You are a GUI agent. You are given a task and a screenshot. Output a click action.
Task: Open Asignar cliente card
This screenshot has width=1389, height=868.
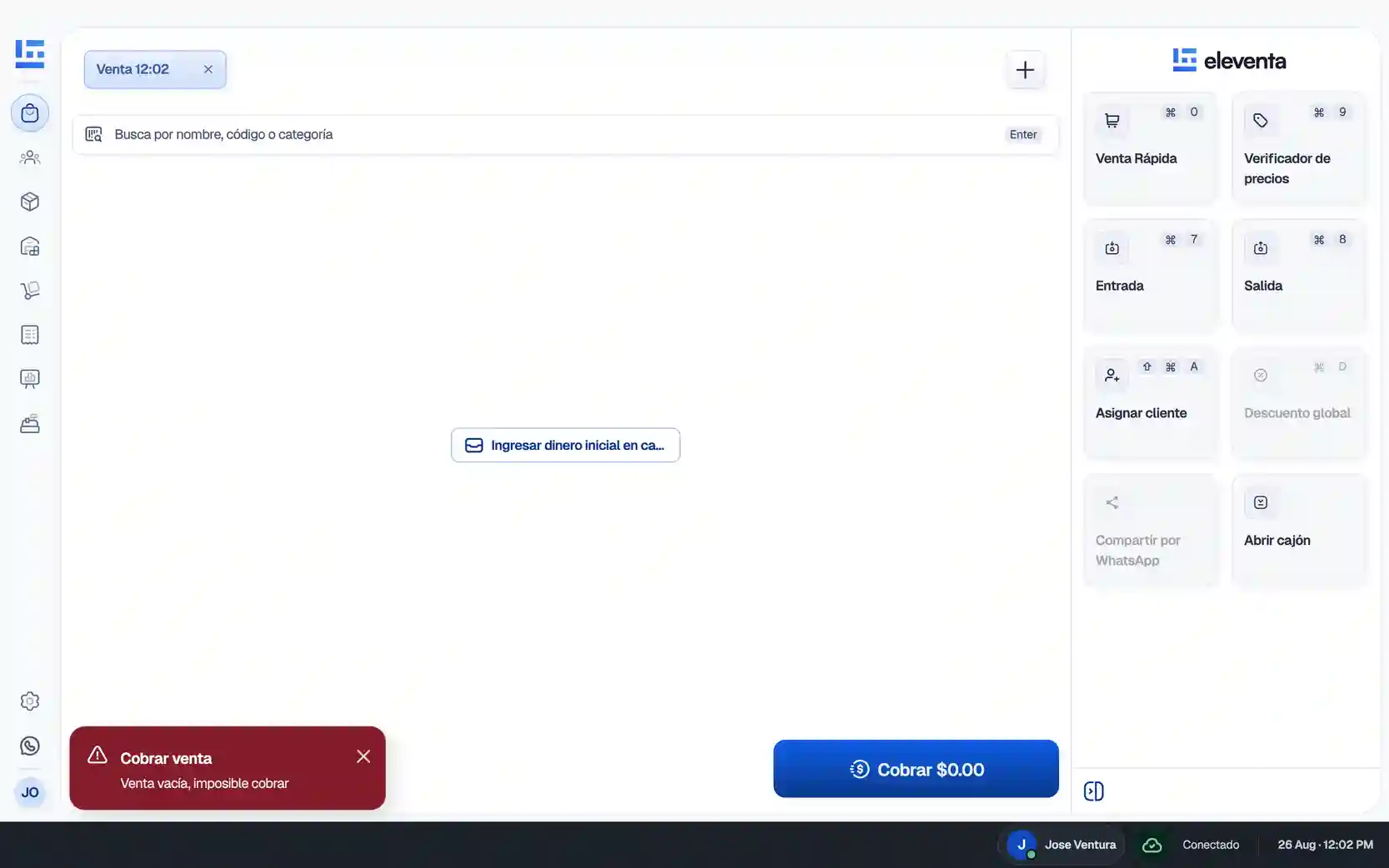coord(1150,402)
